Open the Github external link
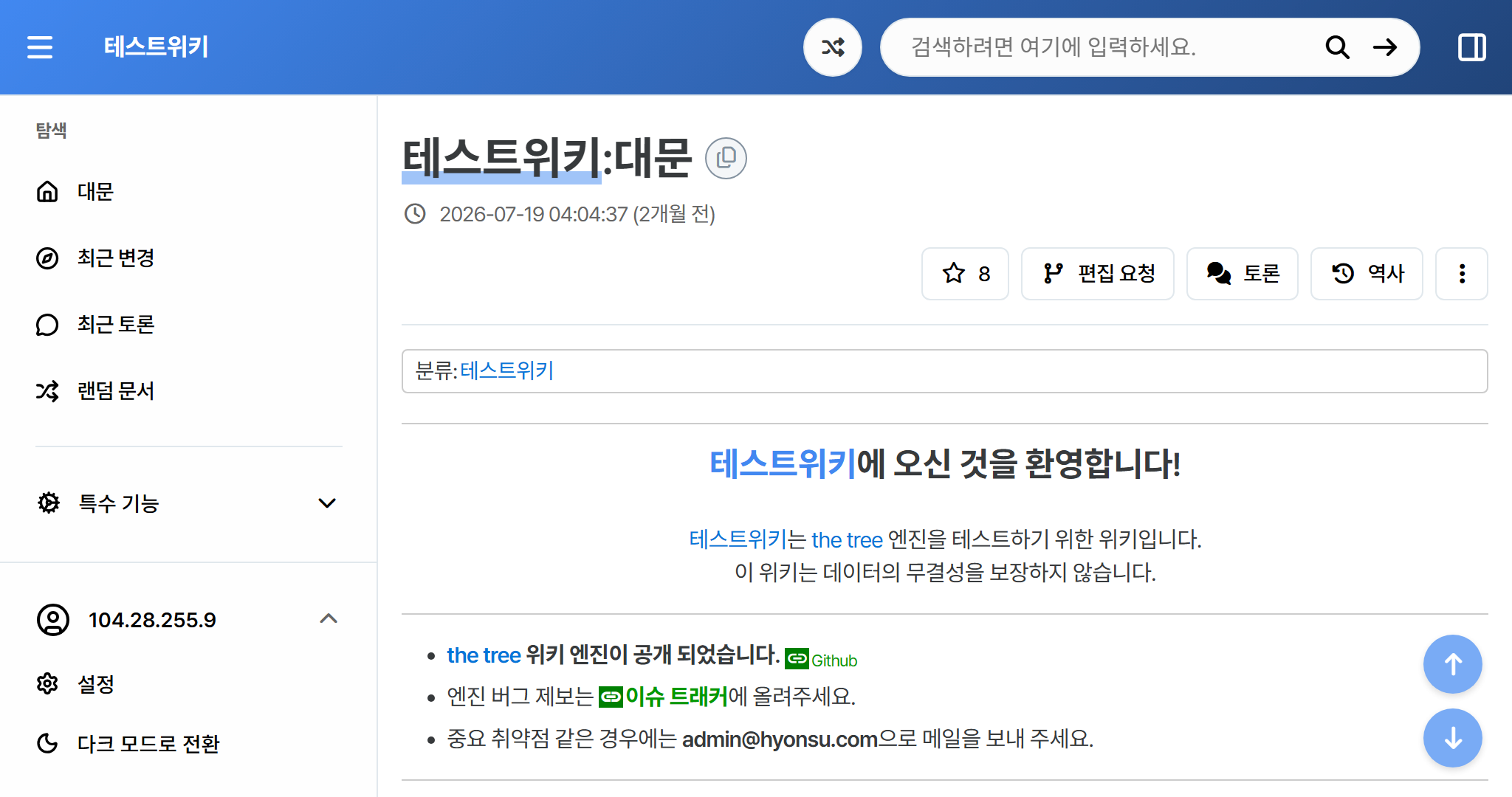This screenshot has width=1512, height=797. (821, 659)
